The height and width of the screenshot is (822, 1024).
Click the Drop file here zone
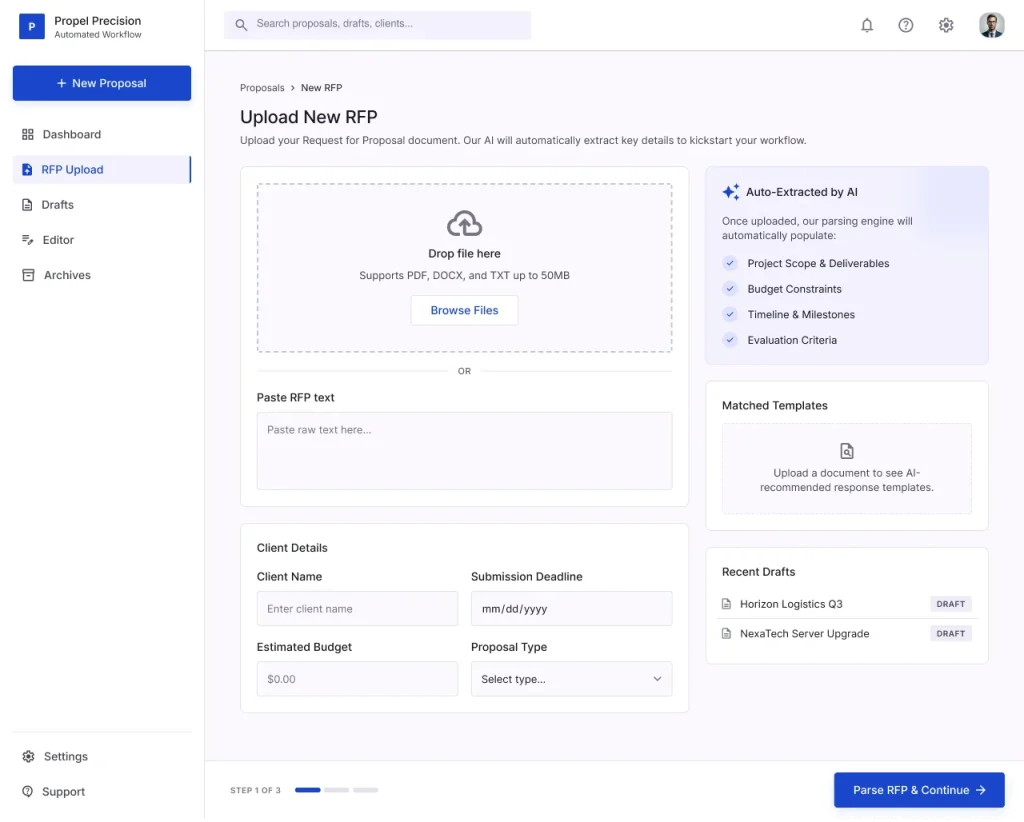[x=464, y=268]
